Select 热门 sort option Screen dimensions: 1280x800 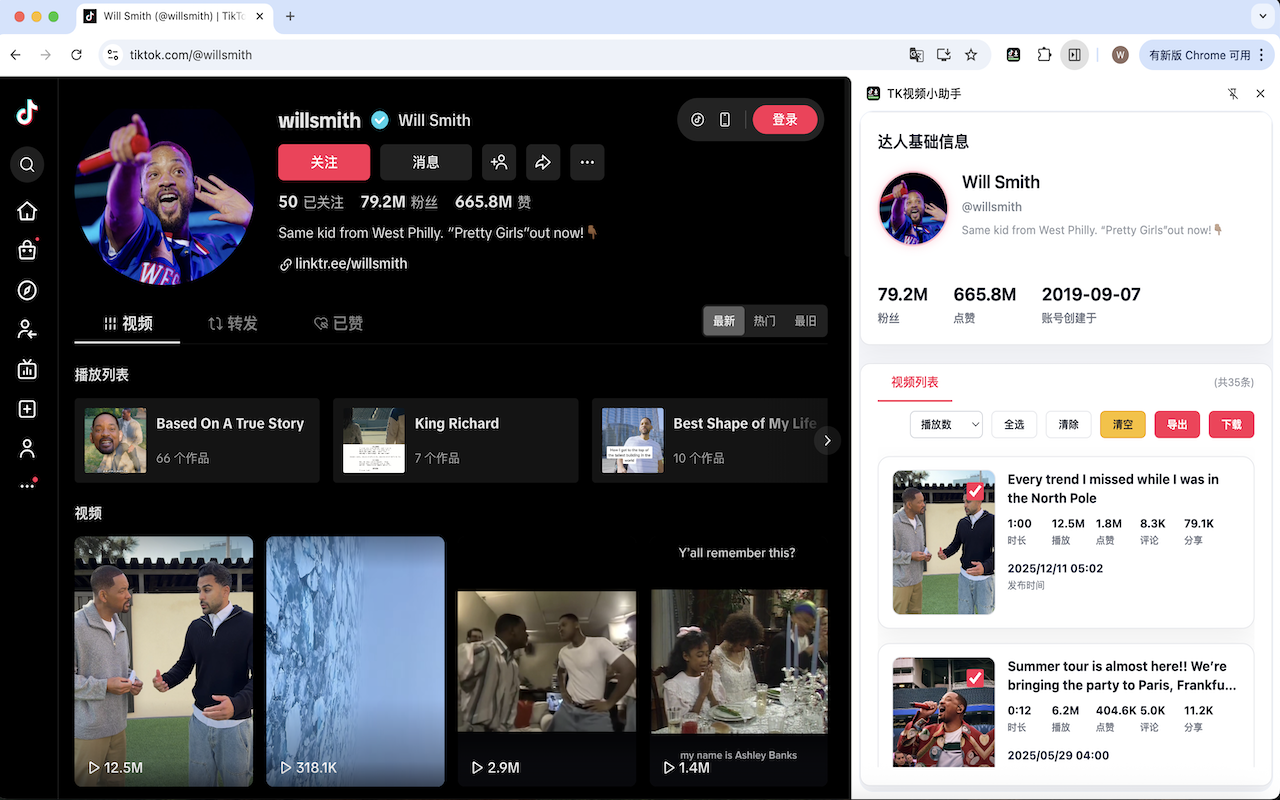pos(765,321)
